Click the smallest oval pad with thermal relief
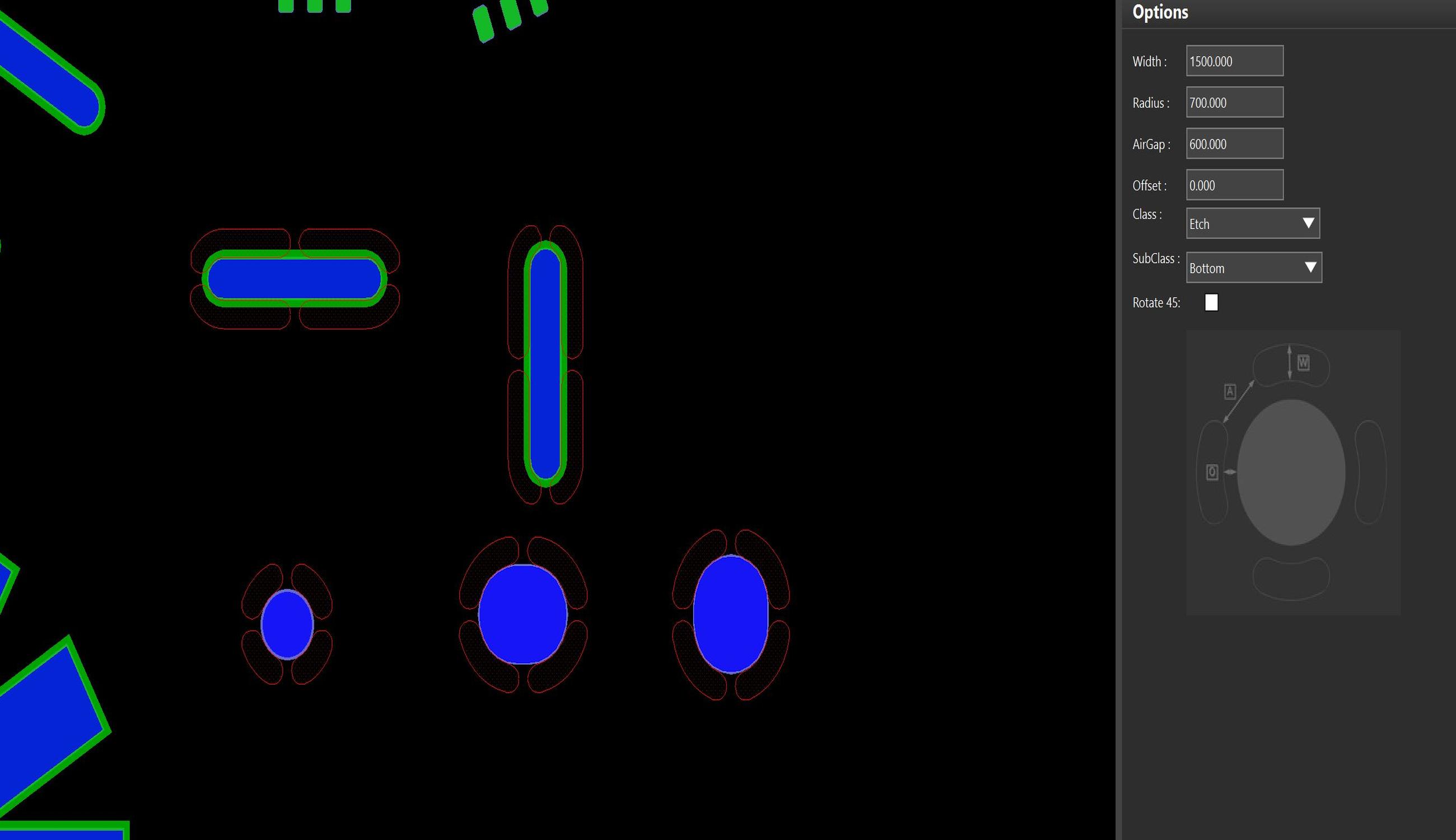The image size is (1456, 840). (287, 624)
